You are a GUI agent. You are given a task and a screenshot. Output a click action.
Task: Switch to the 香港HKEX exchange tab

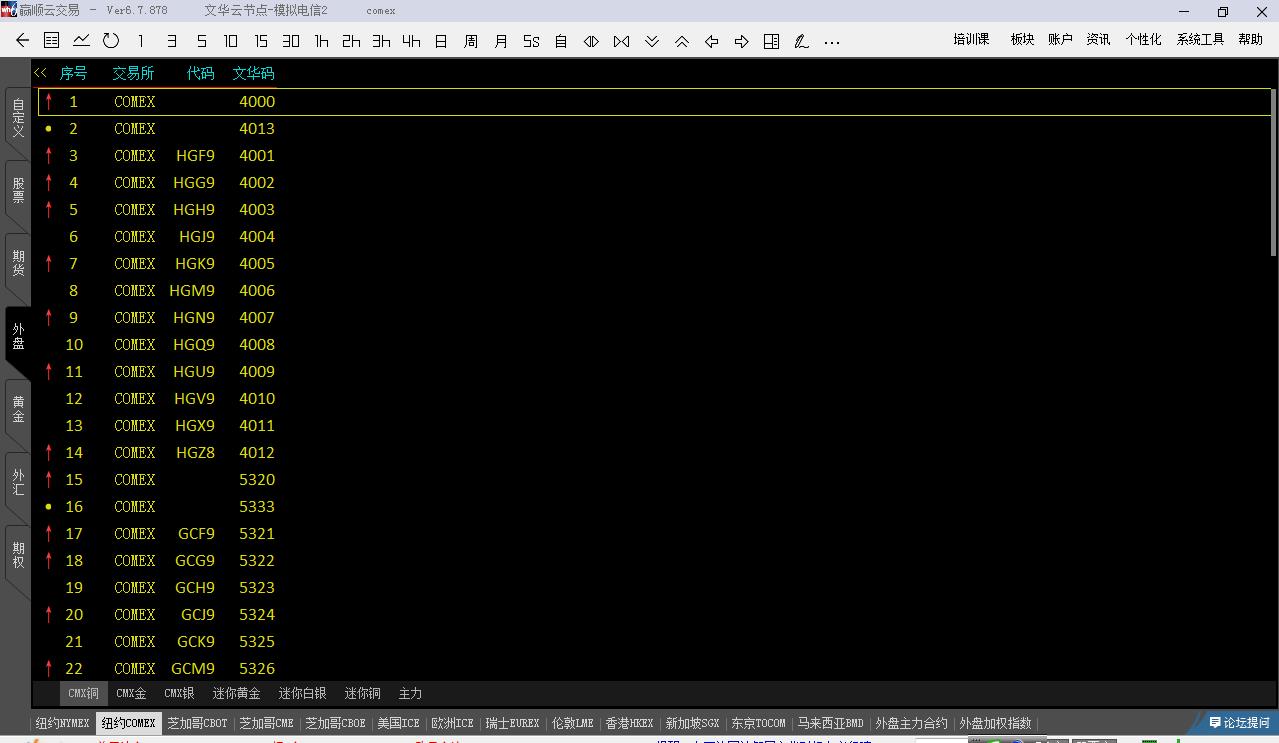tap(629, 723)
